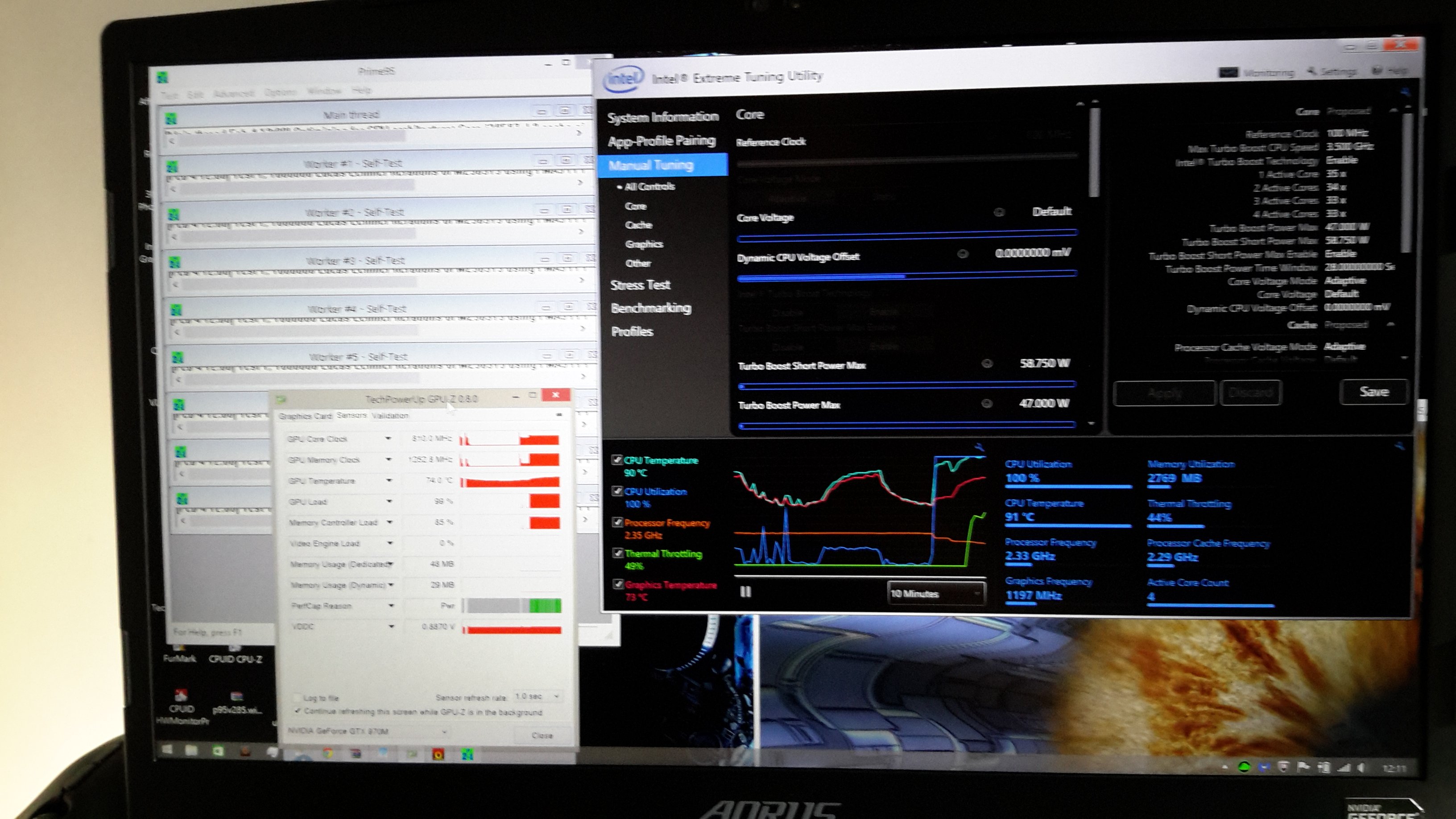This screenshot has height=819, width=1456.
Task: Toggle Continue refreshing in background checkbox
Action: [298, 711]
